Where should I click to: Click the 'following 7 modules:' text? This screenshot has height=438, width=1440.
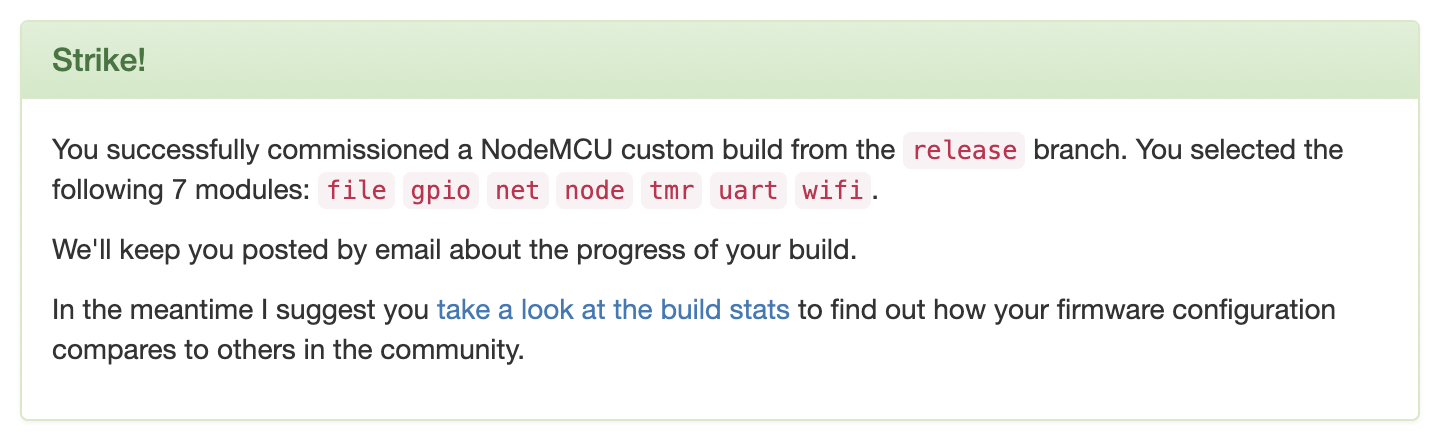coord(181,190)
